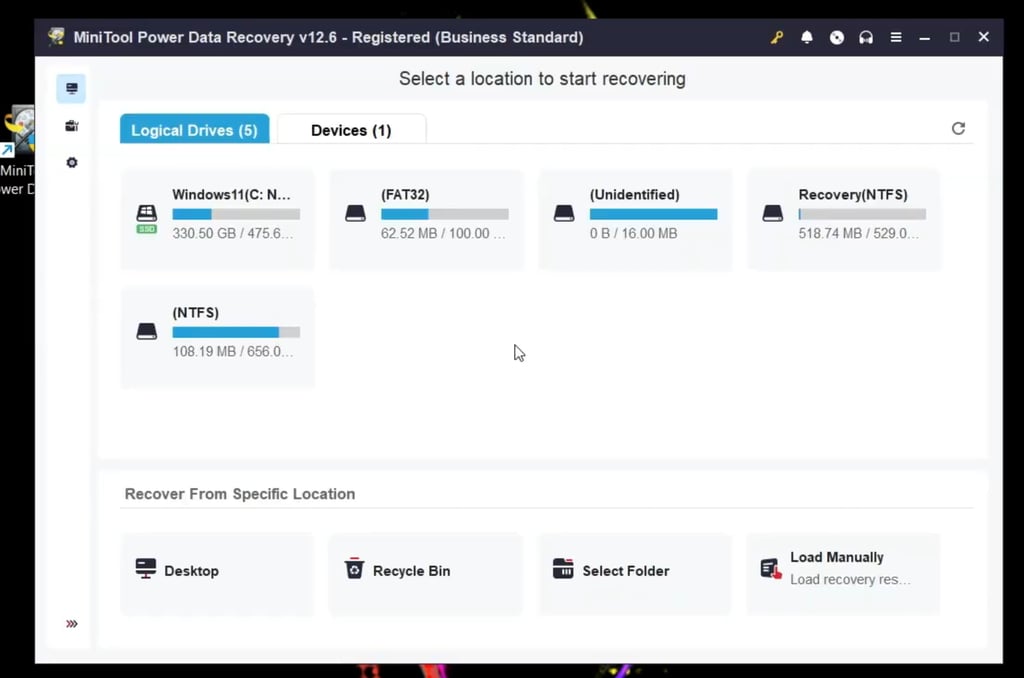The height and width of the screenshot is (678, 1024).
Task: Click Windows11 drive usage bar
Action: pos(236,214)
